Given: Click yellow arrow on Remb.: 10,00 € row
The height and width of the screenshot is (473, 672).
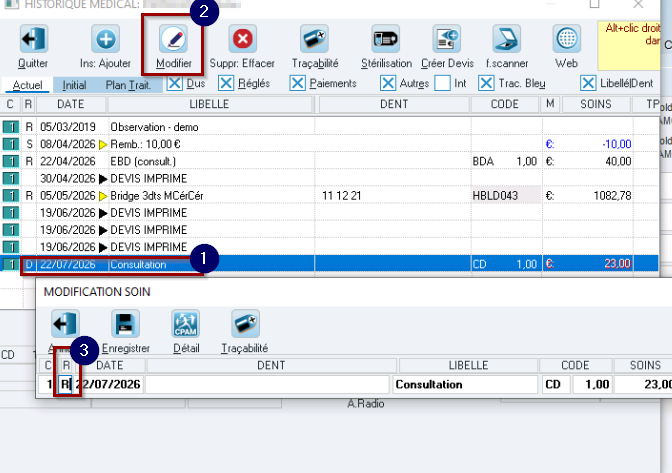Looking at the screenshot, I should [x=103, y=144].
